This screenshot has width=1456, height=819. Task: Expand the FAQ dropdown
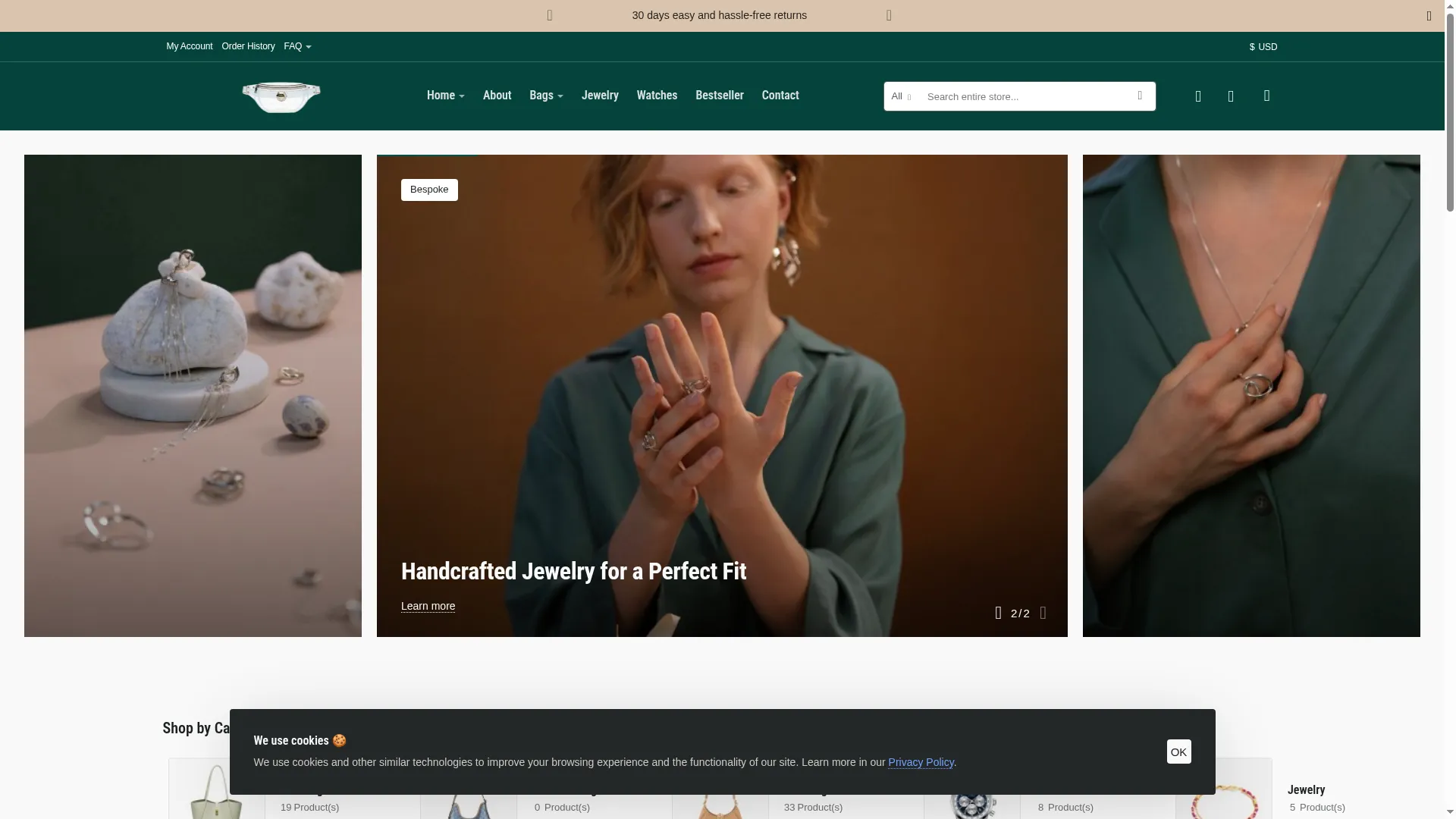[297, 47]
